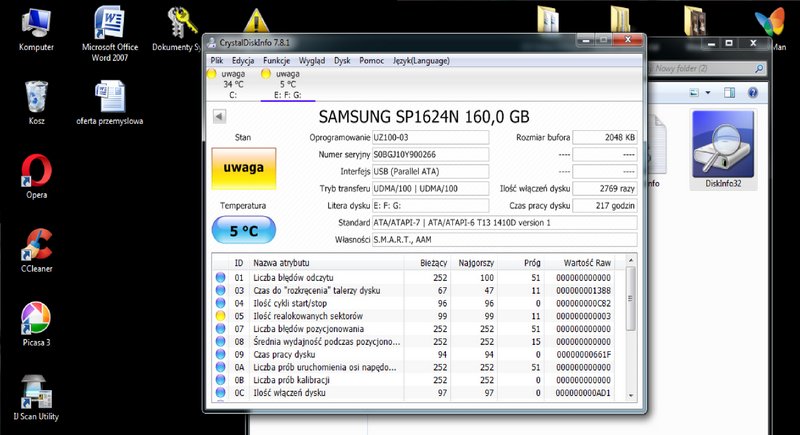Click the Standard field ATA/ATAPI-7
Screen dimensions: 800x435
click(505, 222)
